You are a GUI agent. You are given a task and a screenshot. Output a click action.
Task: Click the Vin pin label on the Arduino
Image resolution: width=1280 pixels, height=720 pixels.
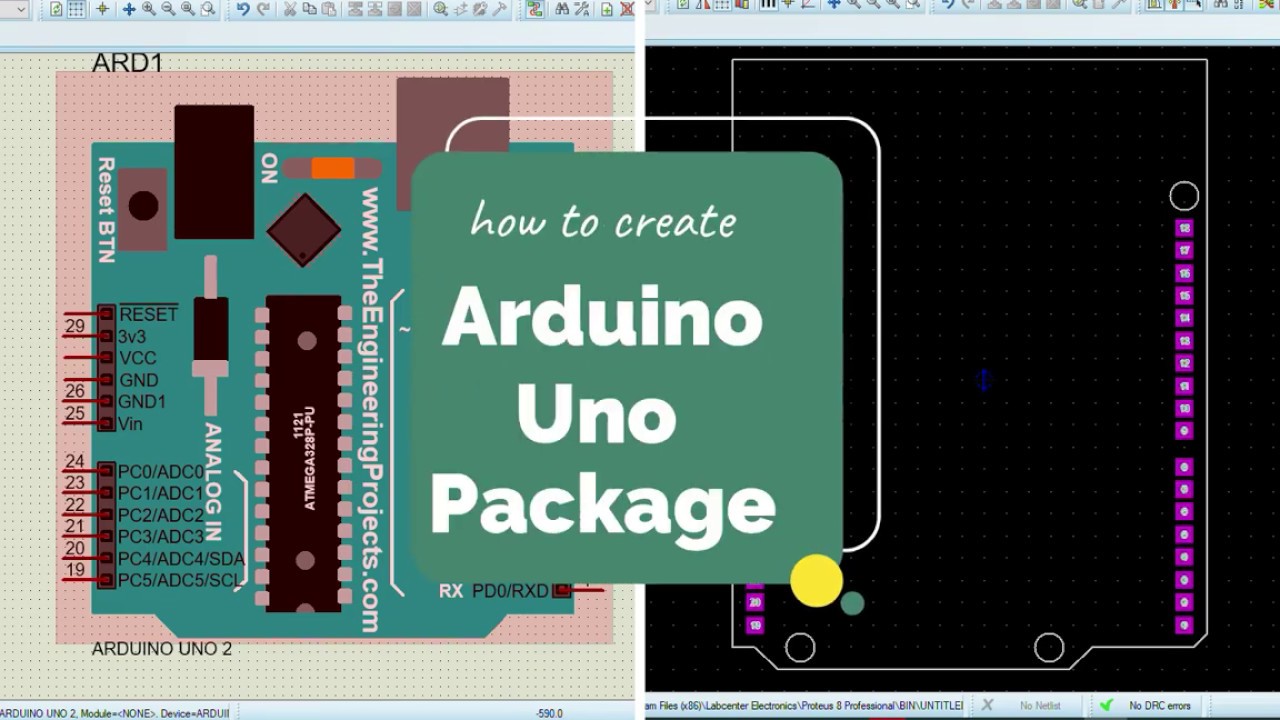[x=130, y=424]
